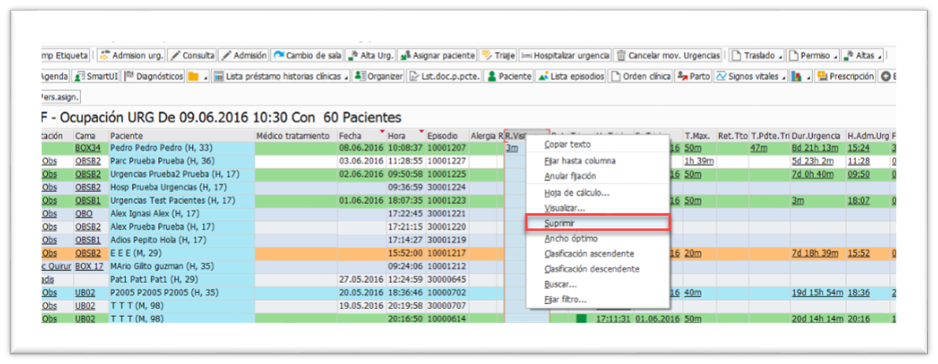Choose Fijar filtro... from context menu

point(565,299)
